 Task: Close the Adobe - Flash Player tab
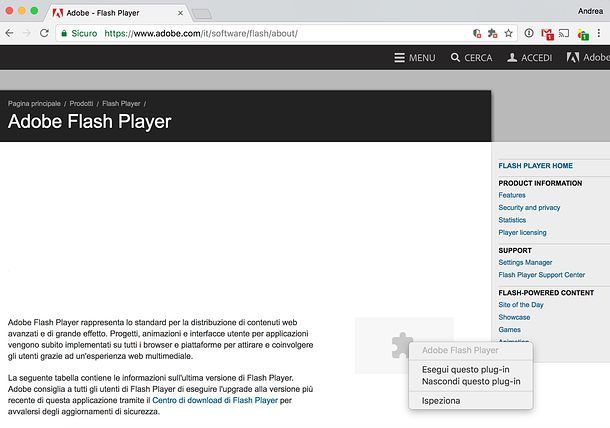click(181, 13)
